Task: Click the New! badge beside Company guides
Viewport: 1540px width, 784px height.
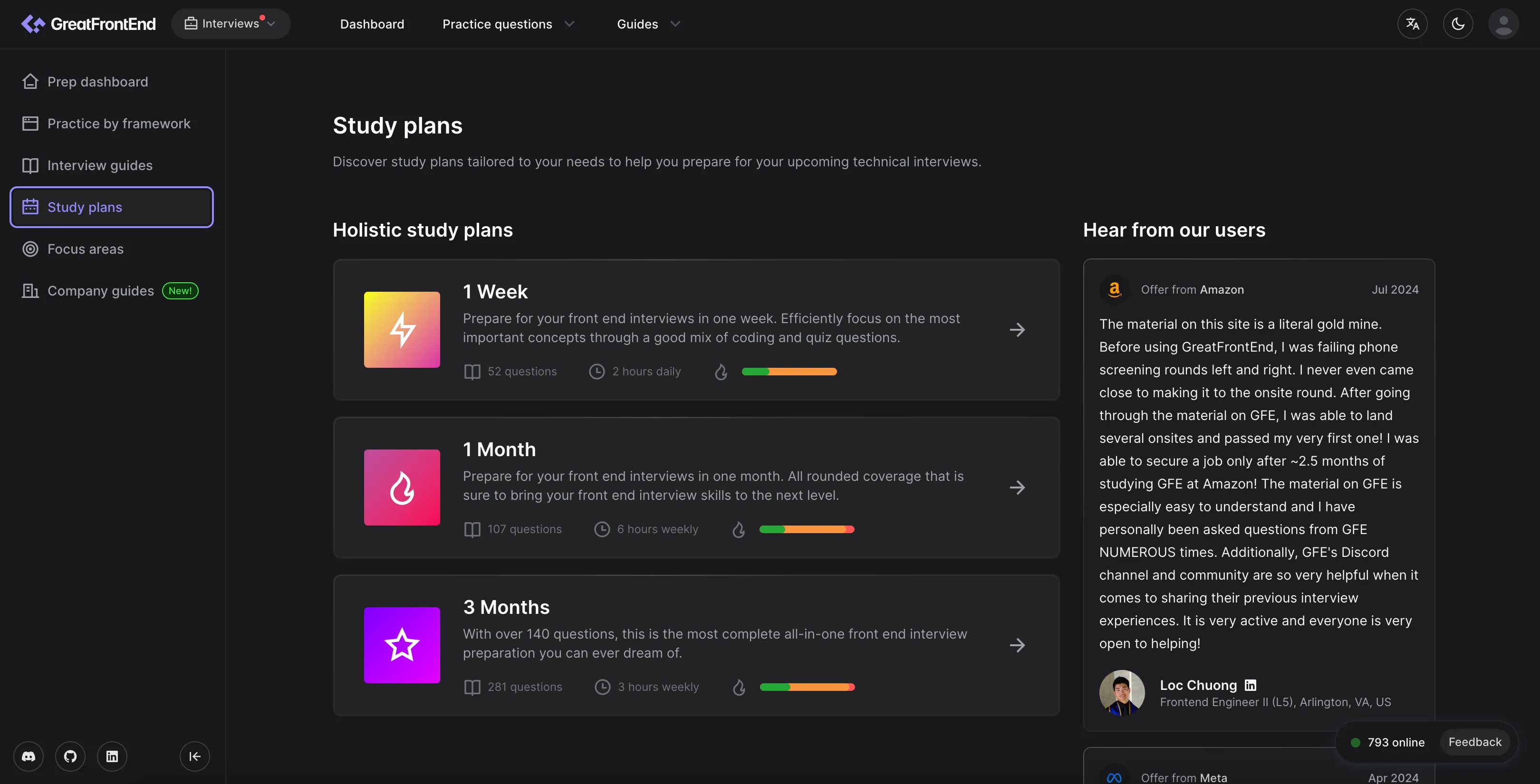Action: click(180, 291)
